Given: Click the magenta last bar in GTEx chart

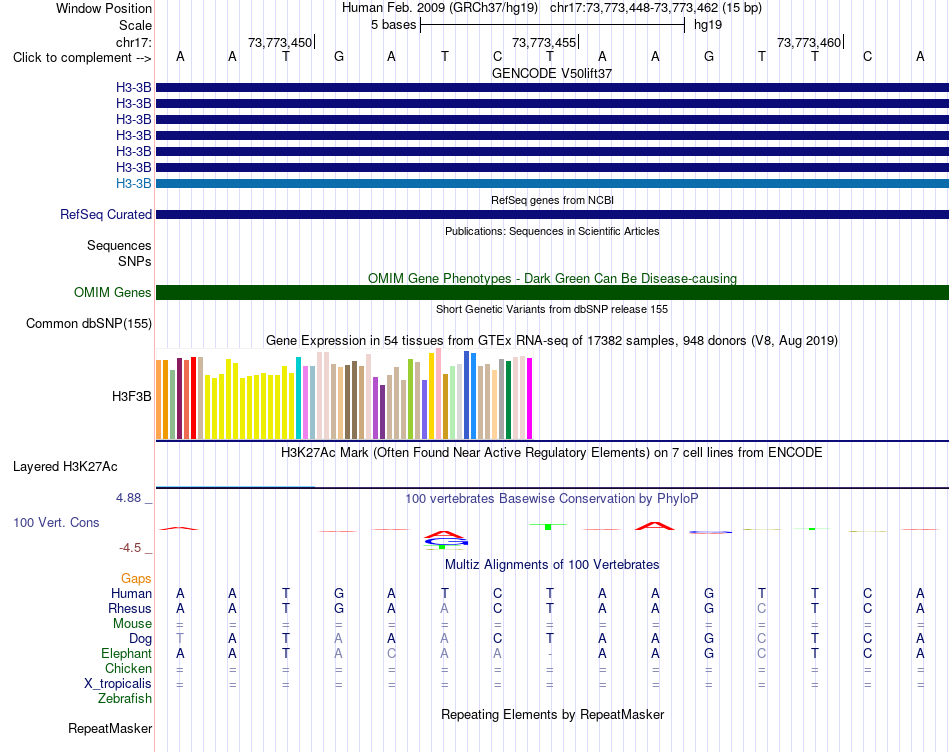Looking at the screenshot, I should pyautogui.click(x=530, y=398).
